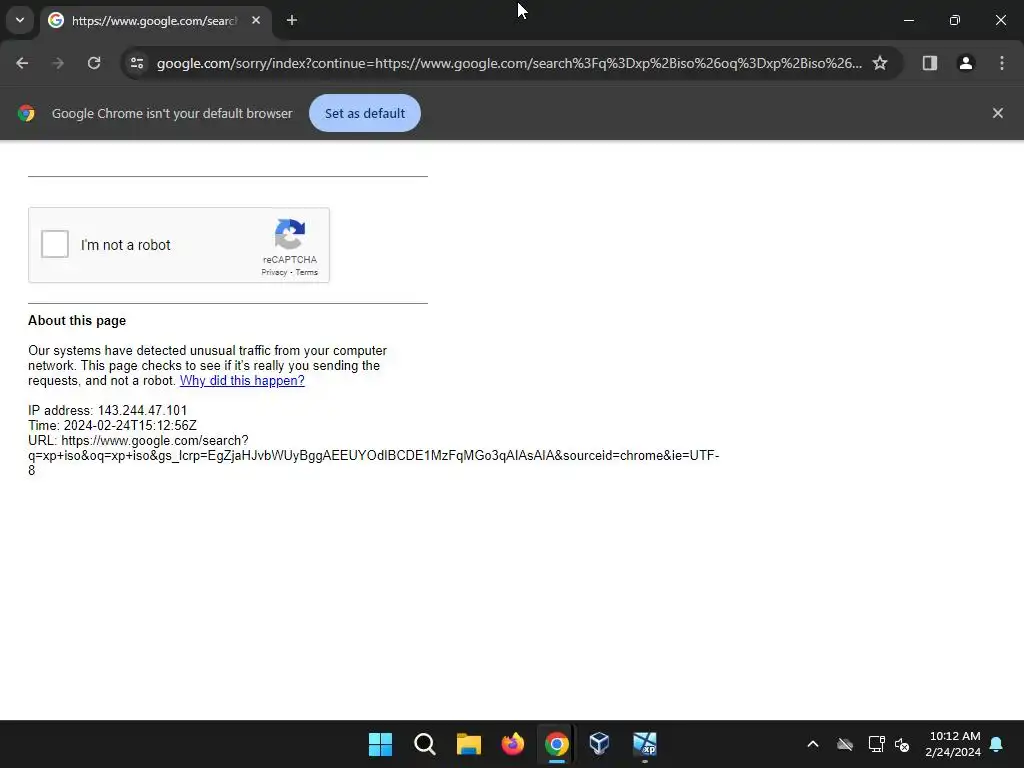This screenshot has width=1024, height=768.
Task: Open the Why did this happen link
Action: click(242, 381)
